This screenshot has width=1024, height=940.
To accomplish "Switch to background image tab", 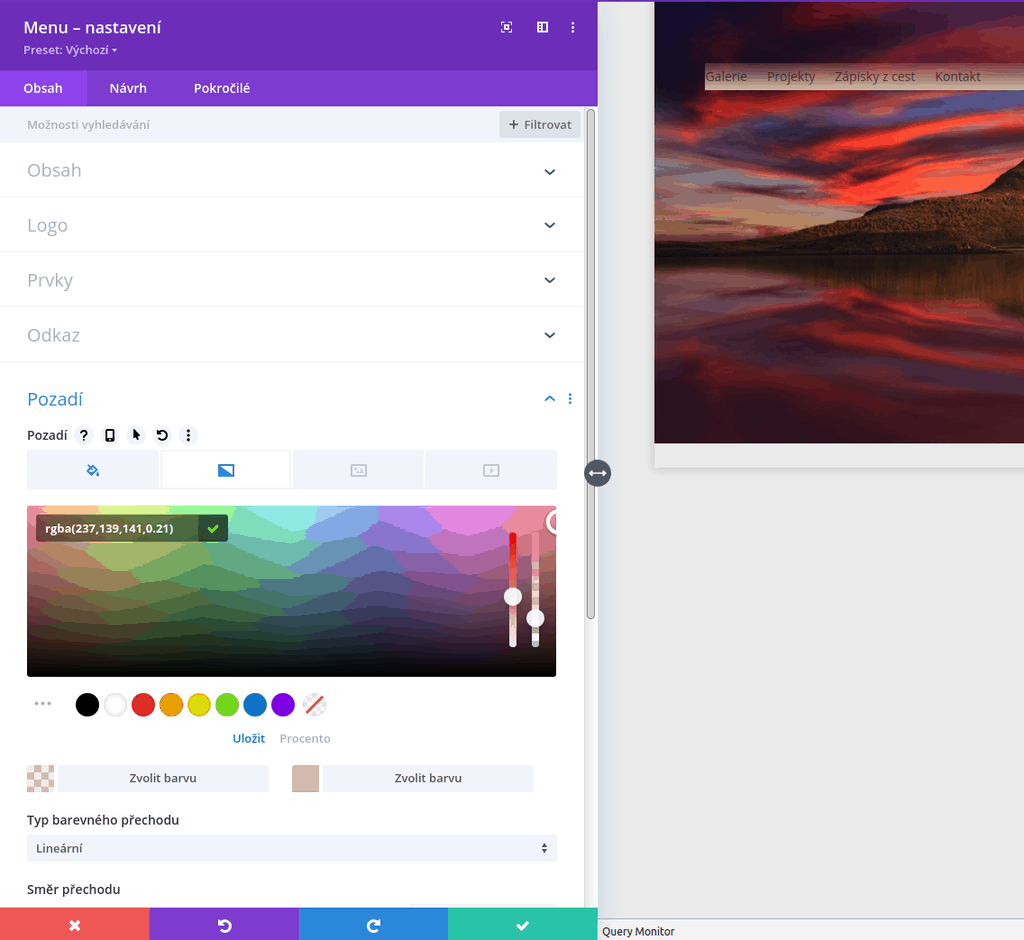I will click(359, 470).
